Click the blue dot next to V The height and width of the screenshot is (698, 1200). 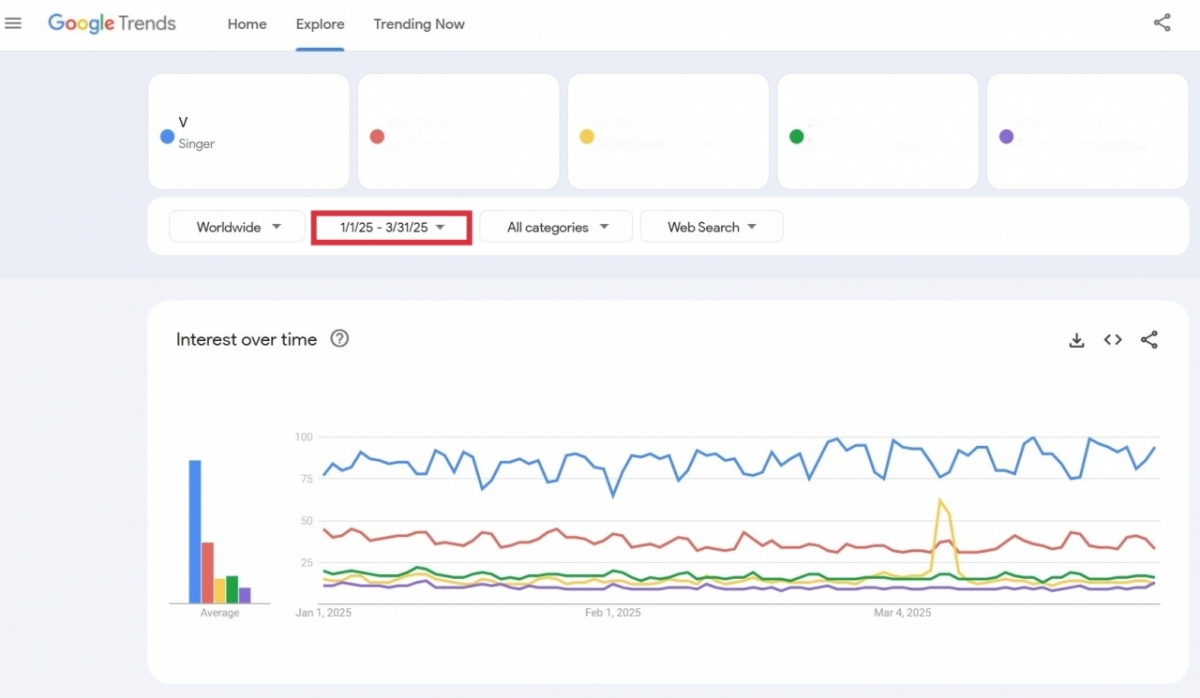[x=167, y=136]
